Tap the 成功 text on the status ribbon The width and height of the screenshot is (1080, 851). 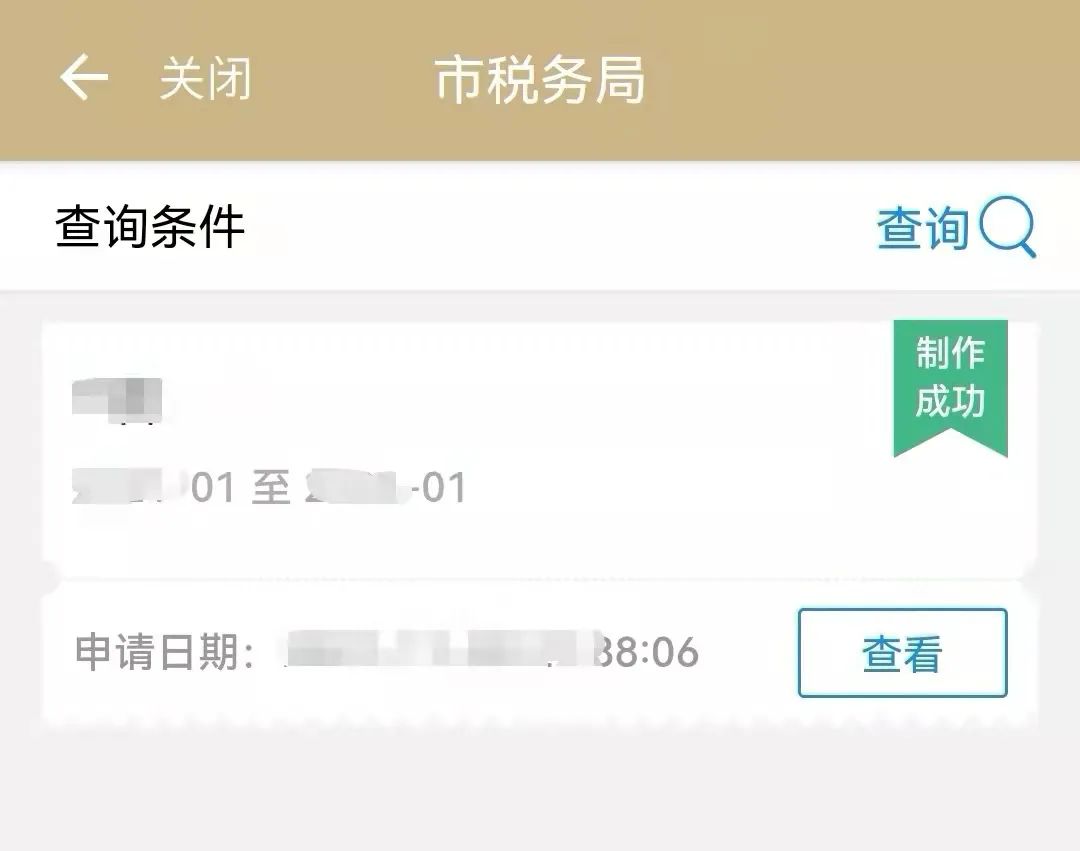[951, 401]
